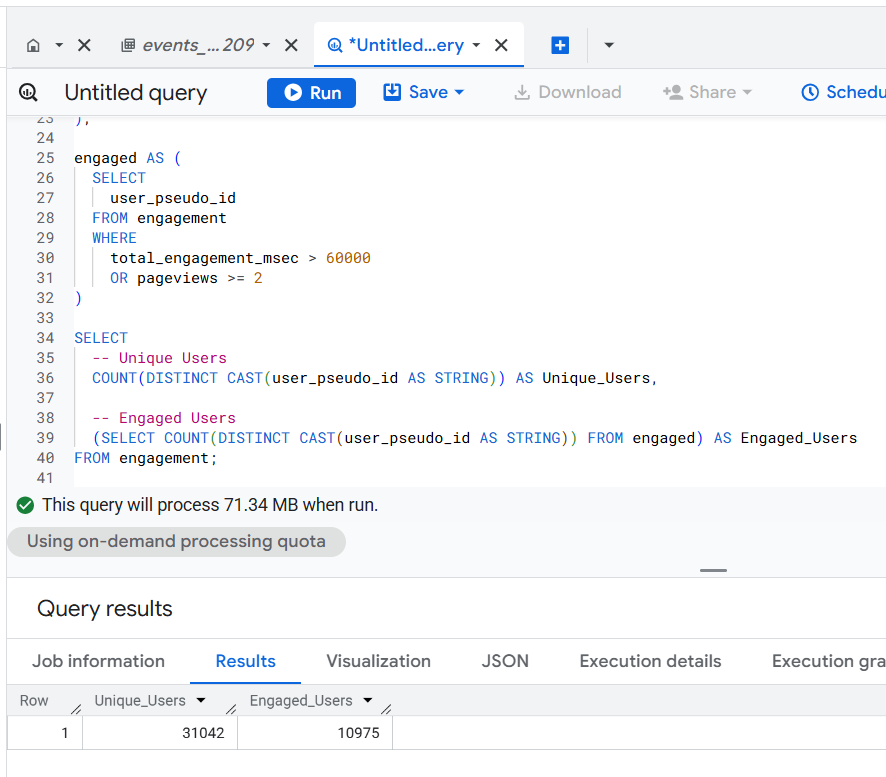The height and width of the screenshot is (777, 886).
Task: Open the Engaged_Users column dropdown
Action: click(368, 701)
